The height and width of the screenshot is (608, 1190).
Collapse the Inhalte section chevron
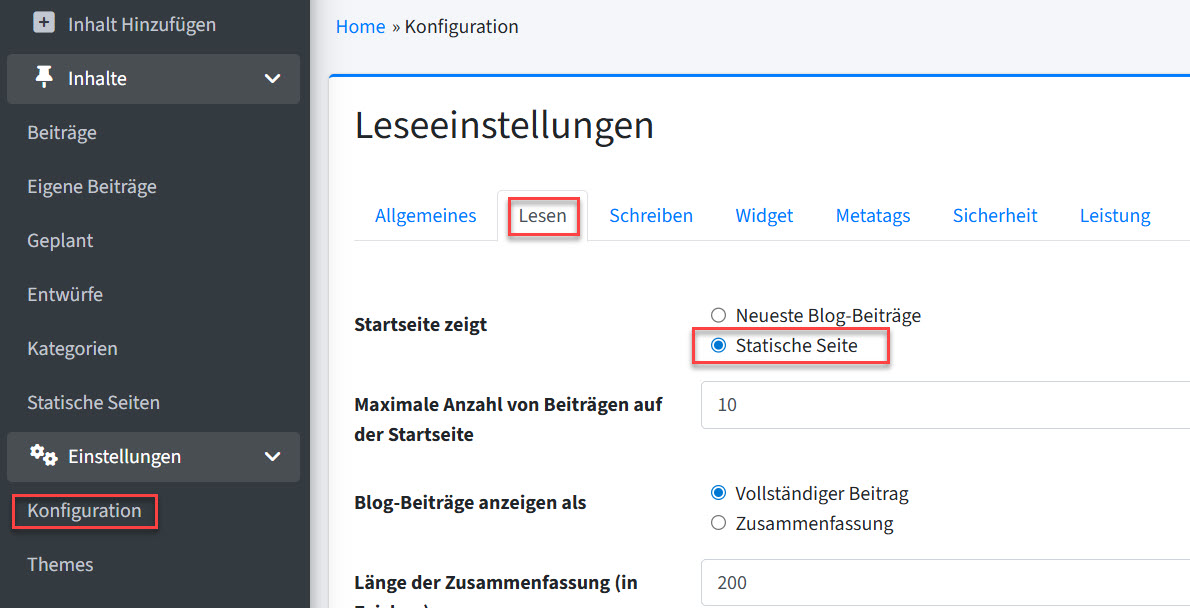pos(272,79)
